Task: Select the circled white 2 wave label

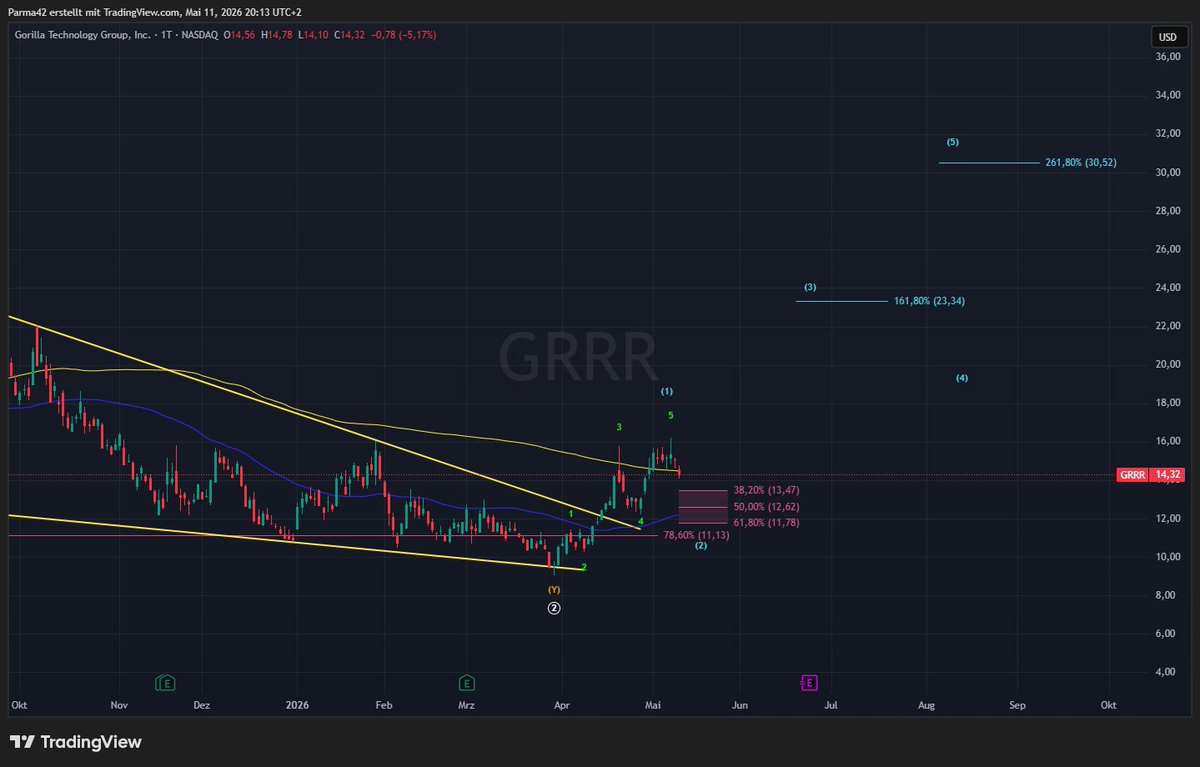Action: tap(554, 608)
